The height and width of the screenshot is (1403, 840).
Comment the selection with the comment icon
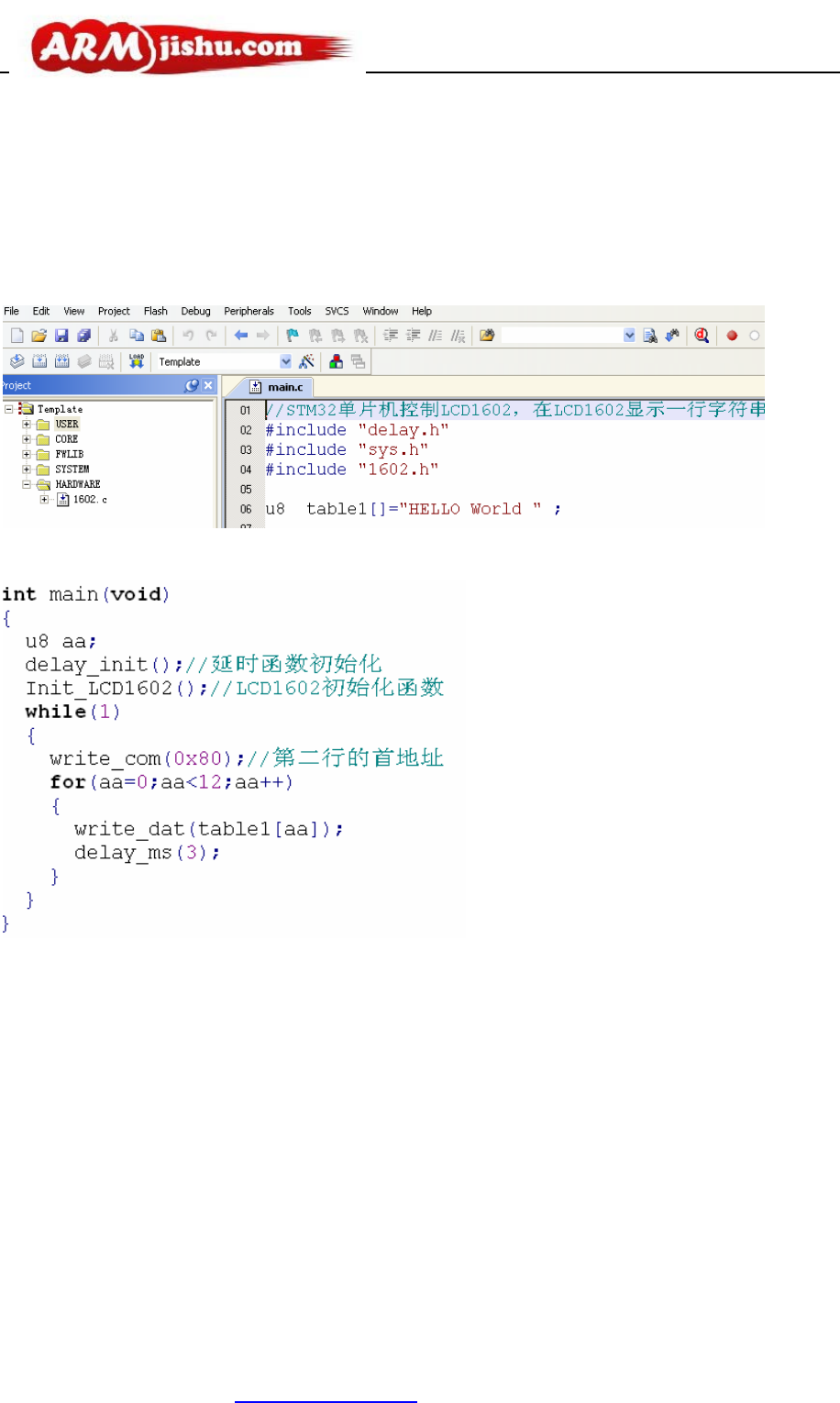[x=436, y=336]
